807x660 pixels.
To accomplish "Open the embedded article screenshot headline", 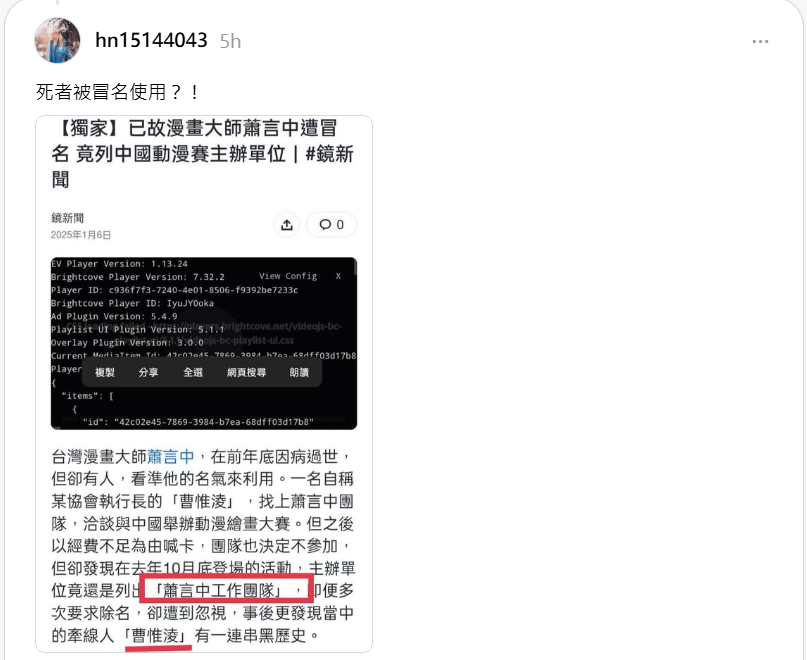I will (202, 153).
